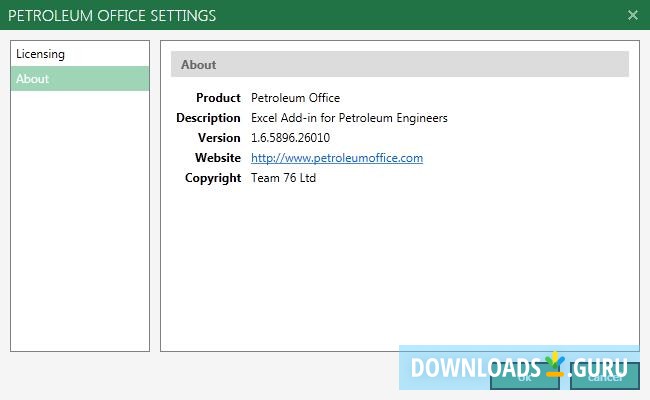The height and width of the screenshot is (400, 650).
Task: Open the Licensing settings section
Action: pos(80,54)
